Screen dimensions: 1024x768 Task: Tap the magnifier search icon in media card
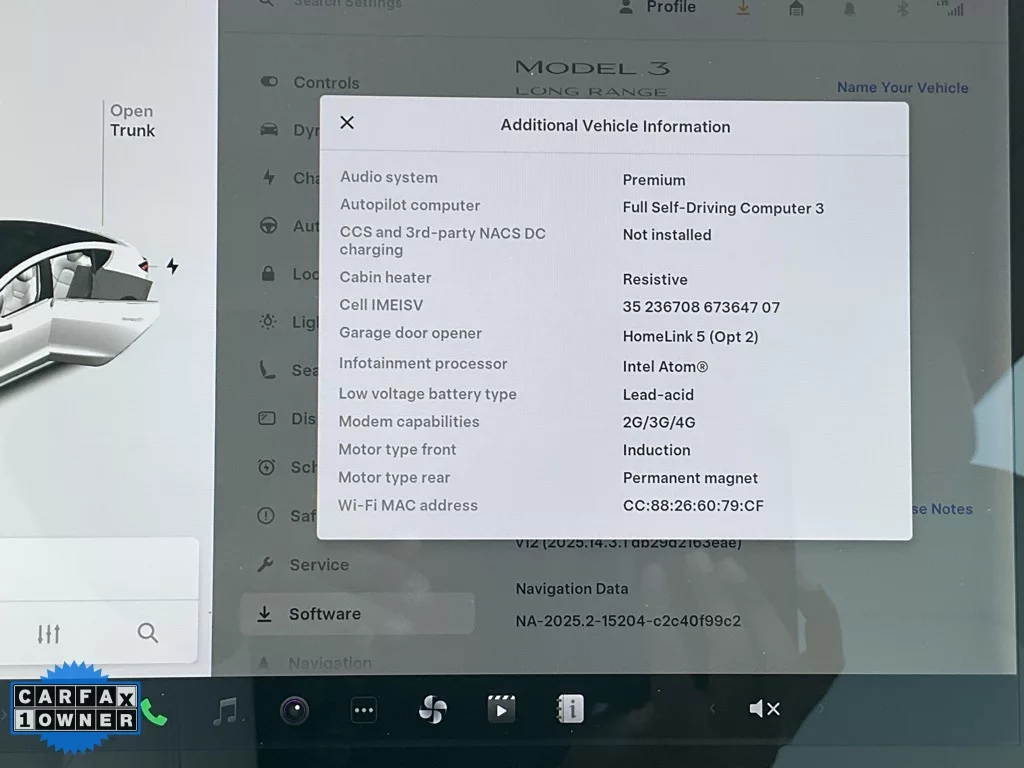[x=148, y=633]
